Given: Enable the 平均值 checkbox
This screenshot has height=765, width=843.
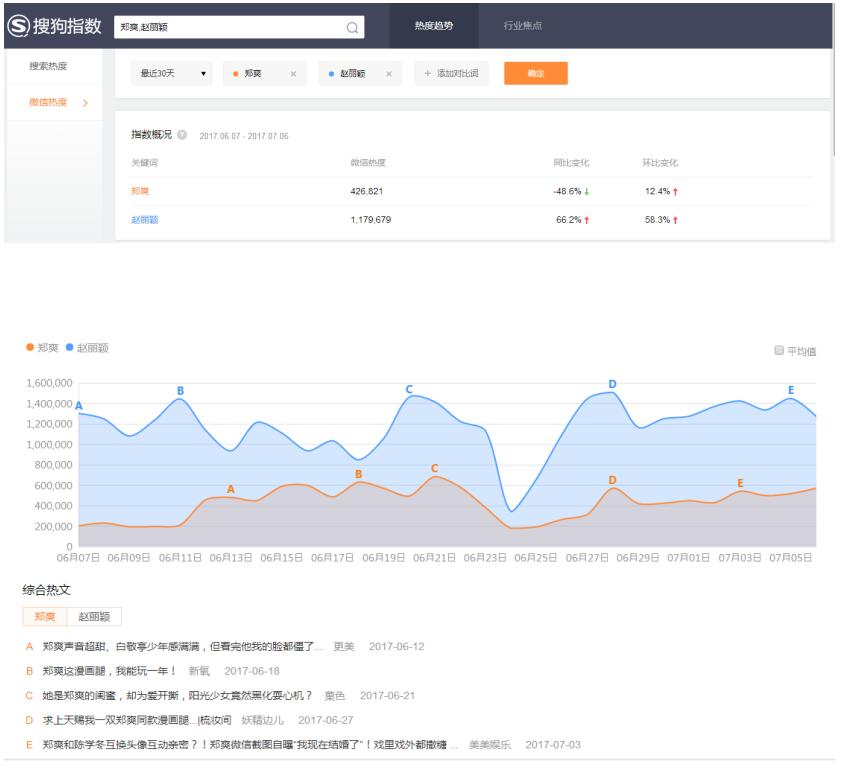Looking at the screenshot, I should (x=780, y=351).
